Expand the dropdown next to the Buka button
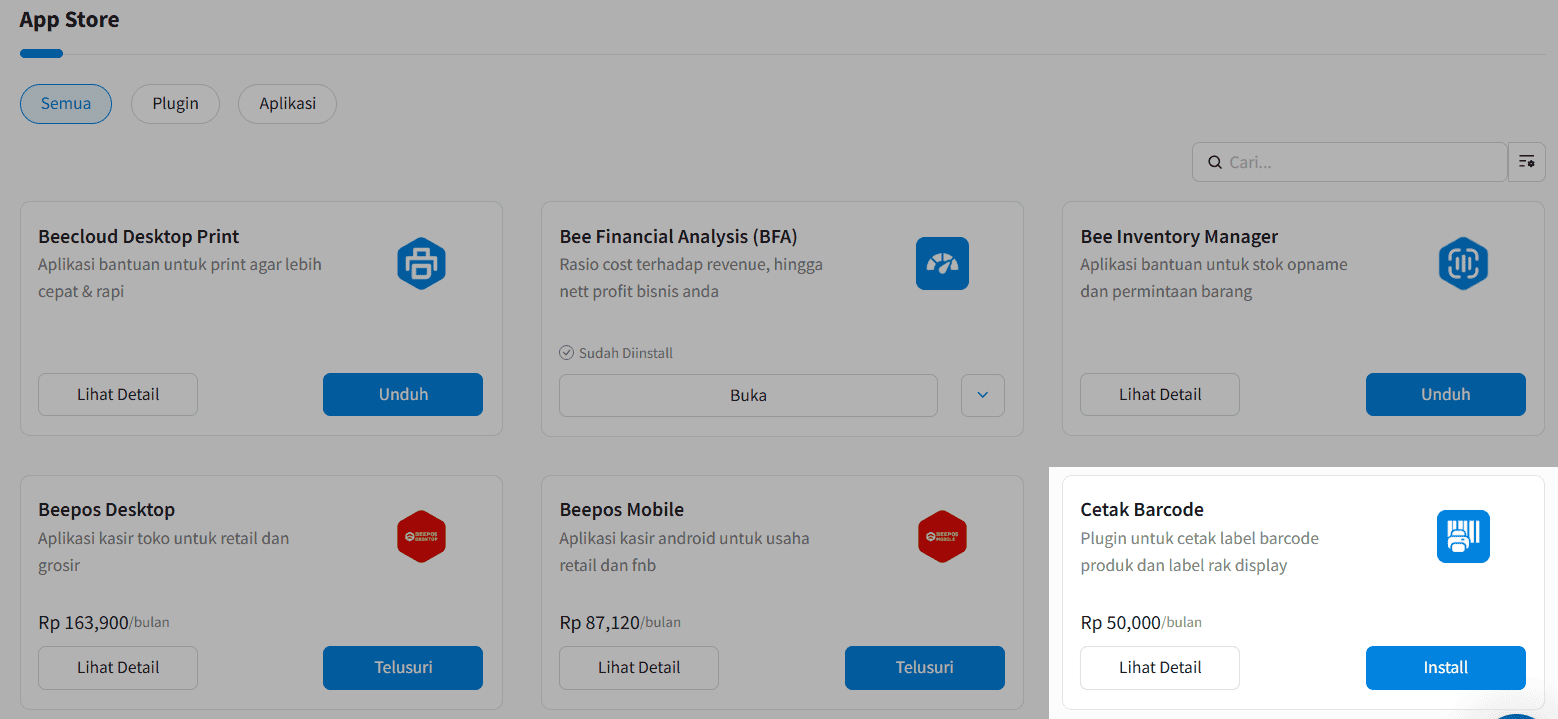The width and height of the screenshot is (1558, 719). click(x=982, y=395)
